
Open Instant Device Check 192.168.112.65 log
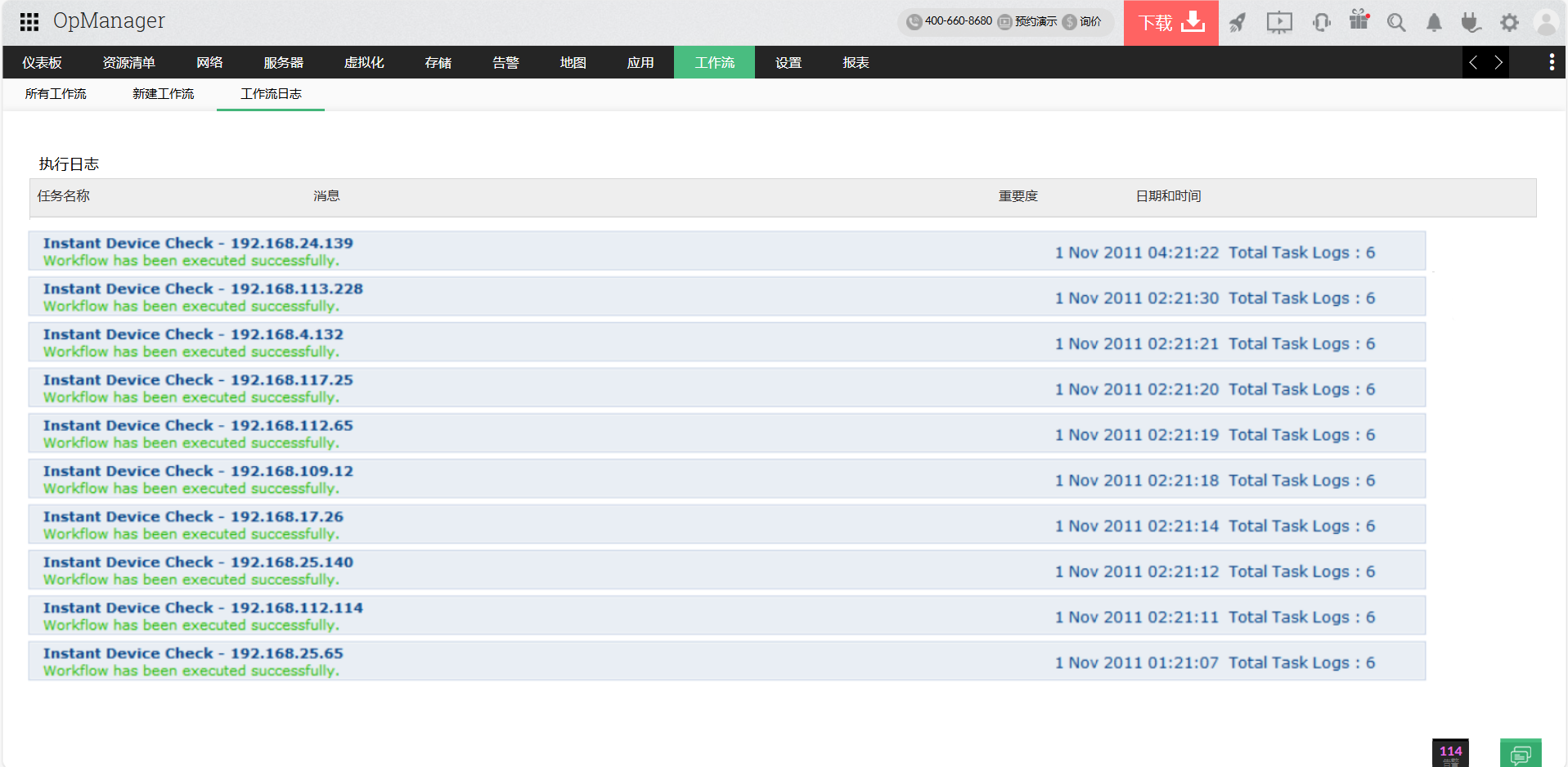(x=727, y=433)
